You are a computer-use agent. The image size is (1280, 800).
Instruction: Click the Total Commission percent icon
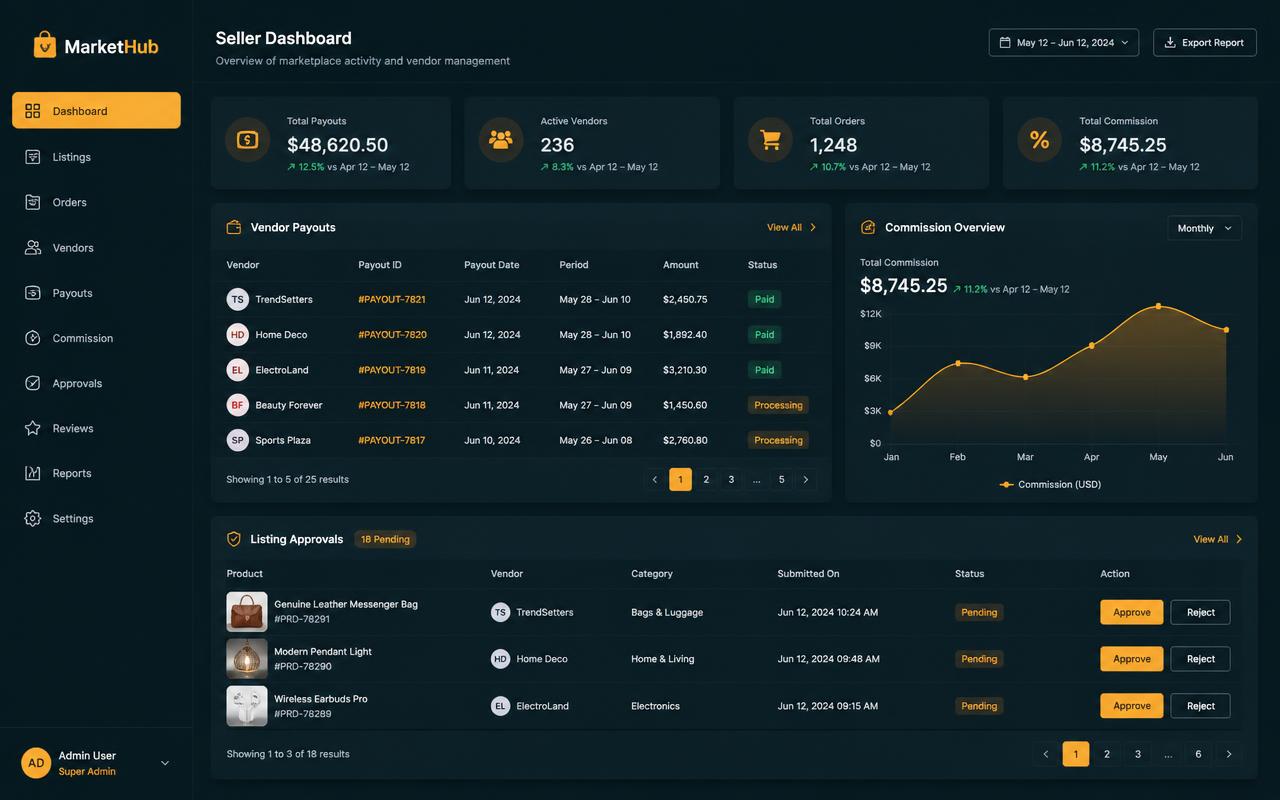click(x=1040, y=140)
